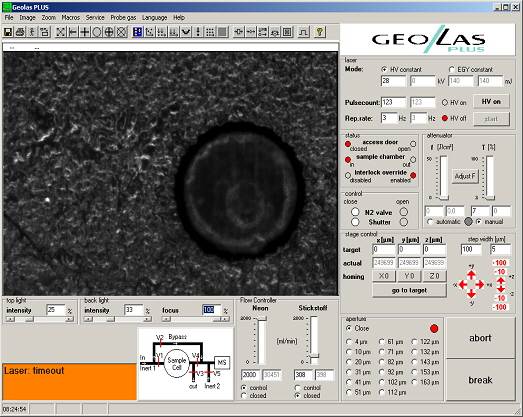Open the Language menu
The height and width of the screenshot is (417, 523).
pyautogui.click(x=154, y=18)
